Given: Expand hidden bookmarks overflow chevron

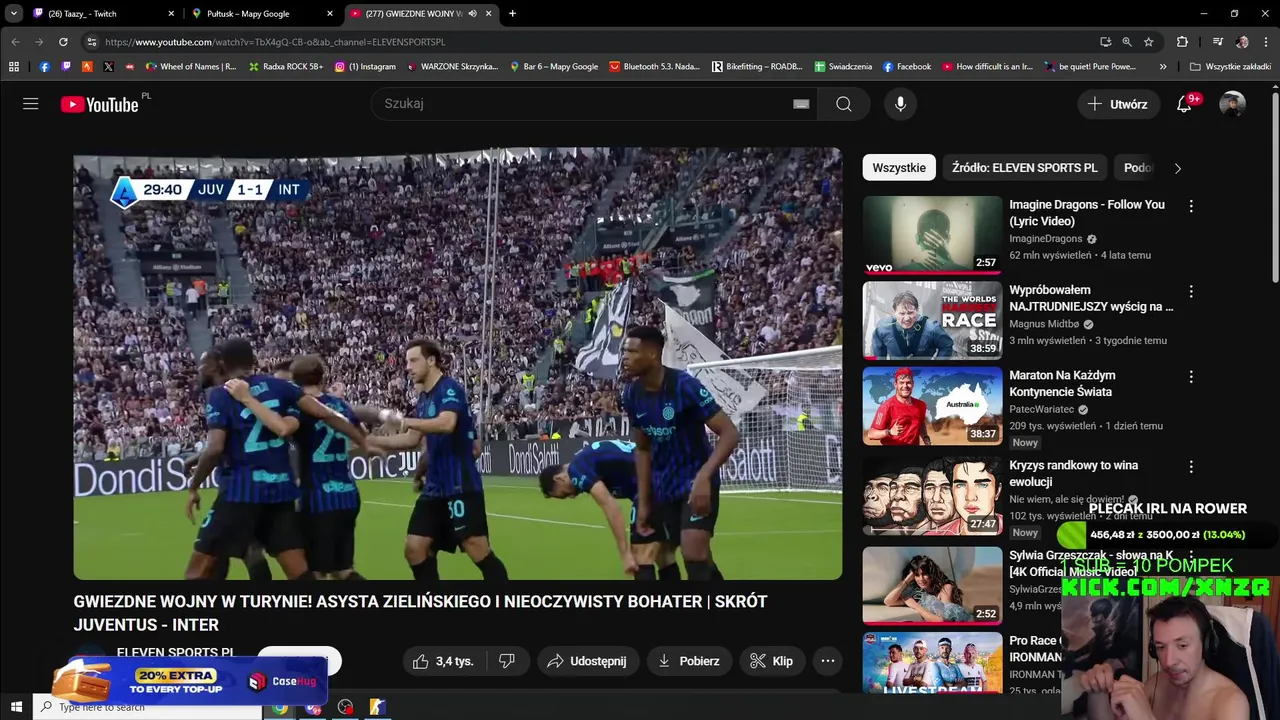Looking at the screenshot, I should click(x=1162, y=67).
